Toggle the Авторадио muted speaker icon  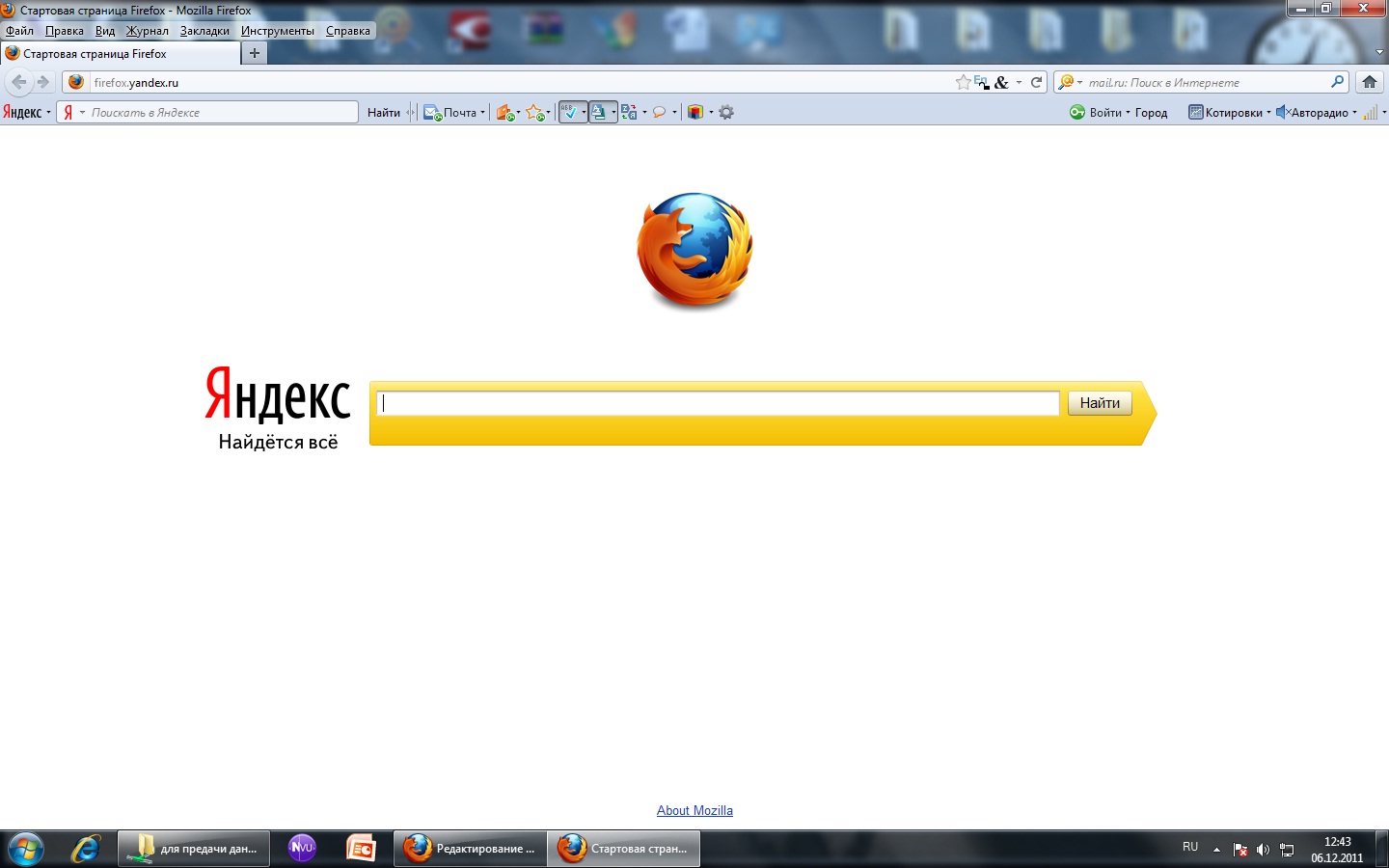(1283, 112)
